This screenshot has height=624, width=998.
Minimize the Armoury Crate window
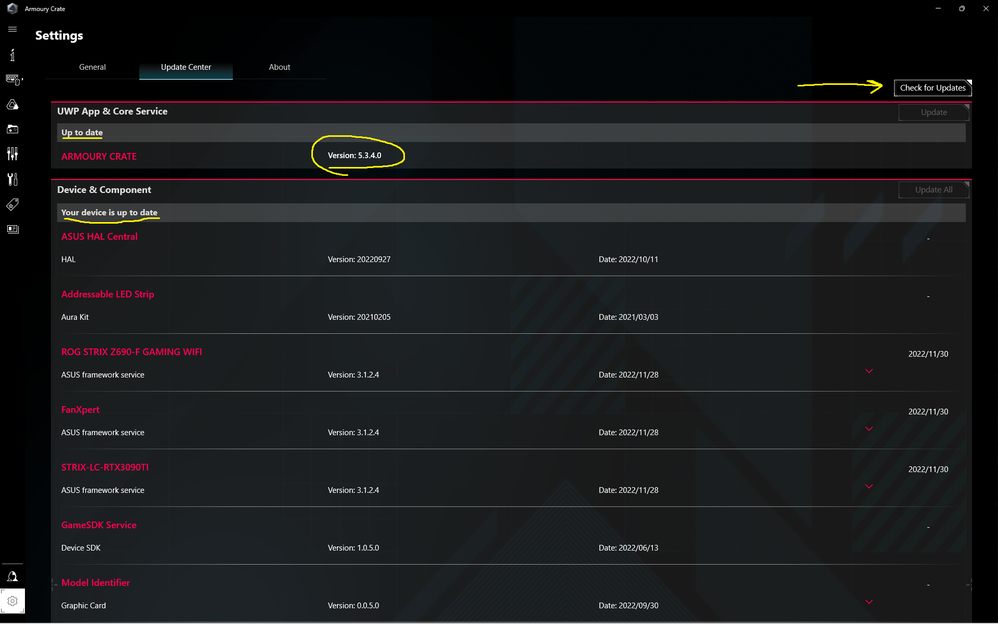pyautogui.click(x=938, y=8)
